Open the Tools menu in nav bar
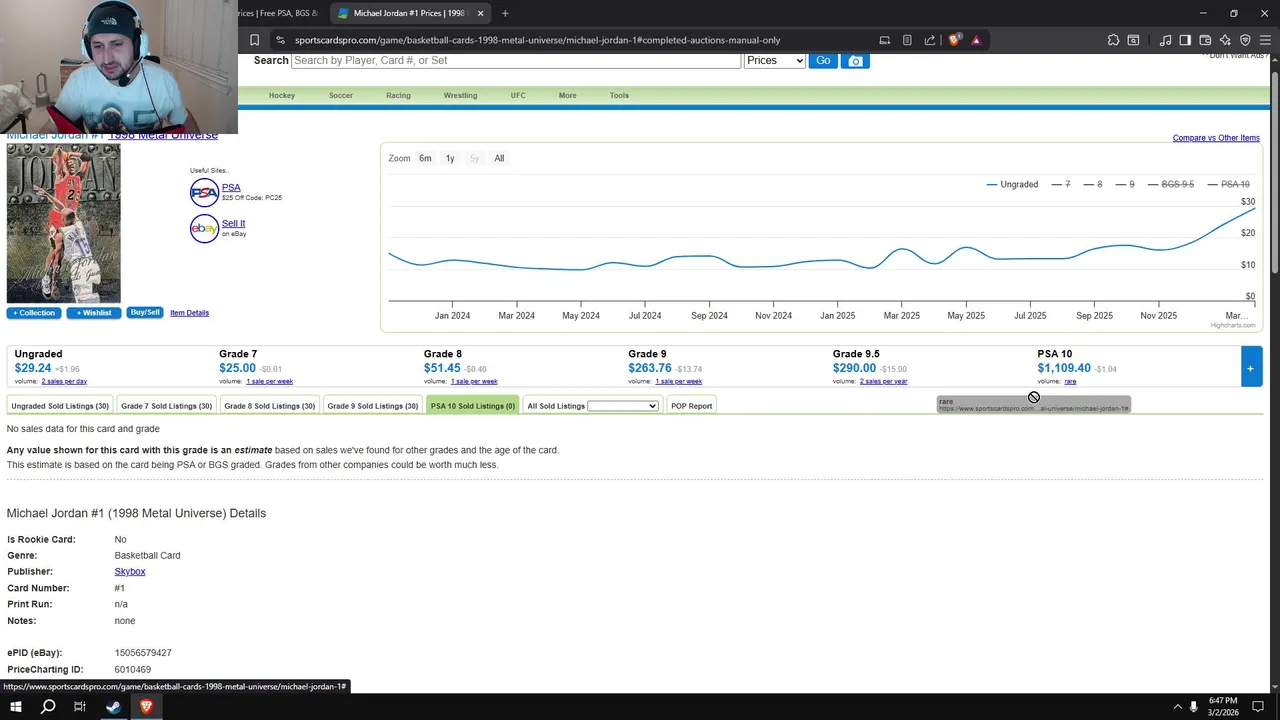1280x720 pixels. click(619, 96)
